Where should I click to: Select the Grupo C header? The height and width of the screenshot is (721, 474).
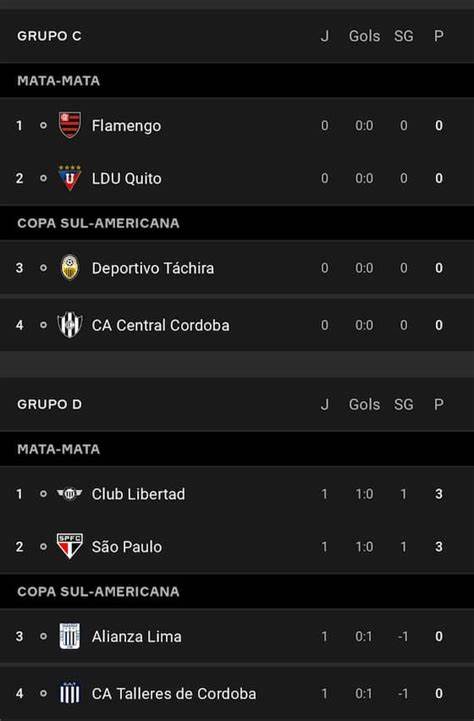coord(49,36)
